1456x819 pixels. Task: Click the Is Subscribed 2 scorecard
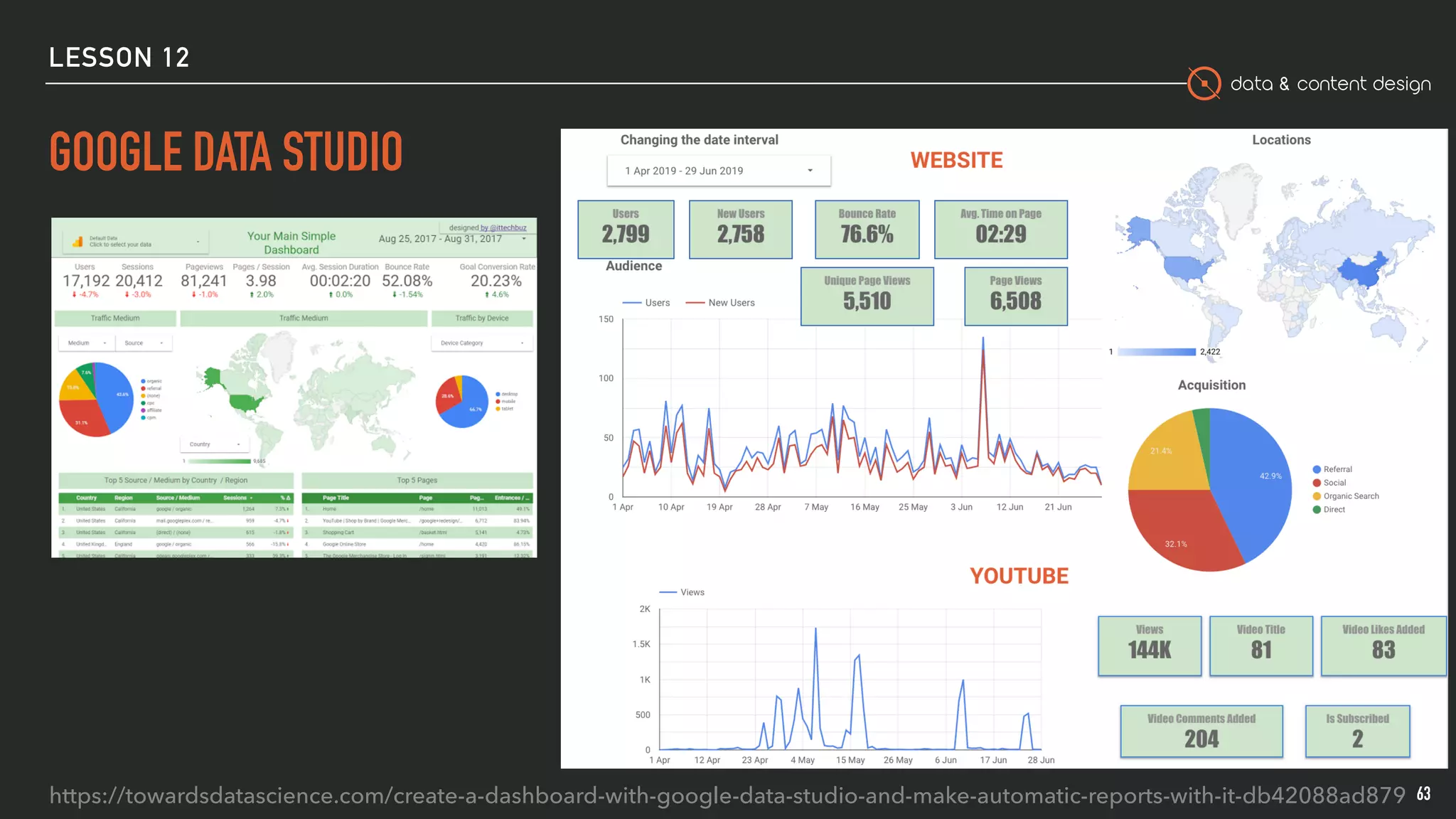tap(1358, 732)
